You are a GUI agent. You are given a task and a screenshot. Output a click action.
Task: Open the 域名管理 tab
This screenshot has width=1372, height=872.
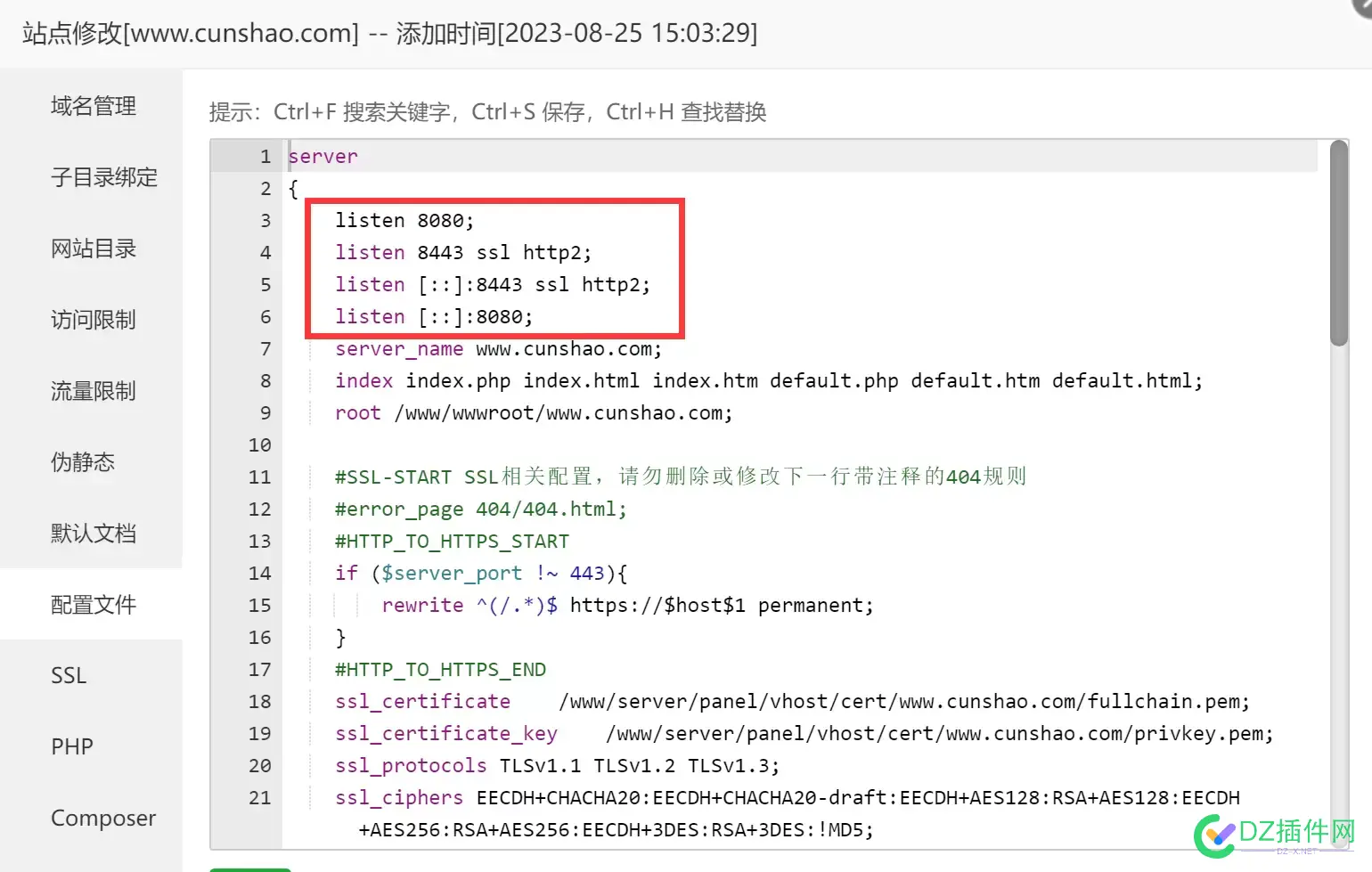93,106
